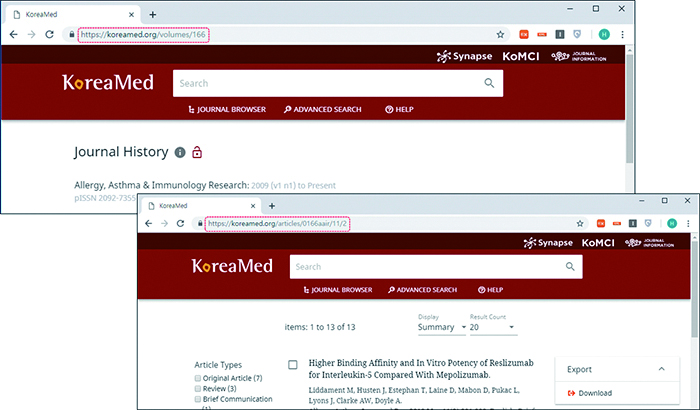Viewport: 700px width, 410px height.
Task: Open Synapse link in the back window
Action: [464, 56]
